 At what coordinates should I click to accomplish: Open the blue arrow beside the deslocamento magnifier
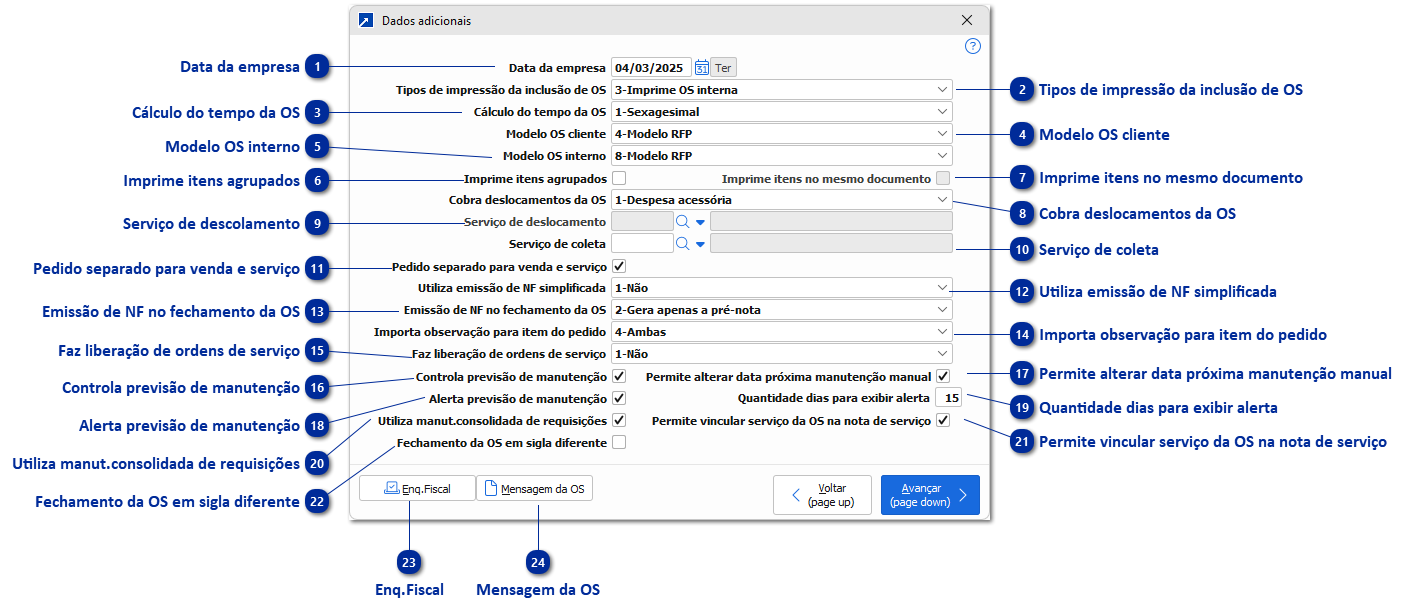(699, 221)
